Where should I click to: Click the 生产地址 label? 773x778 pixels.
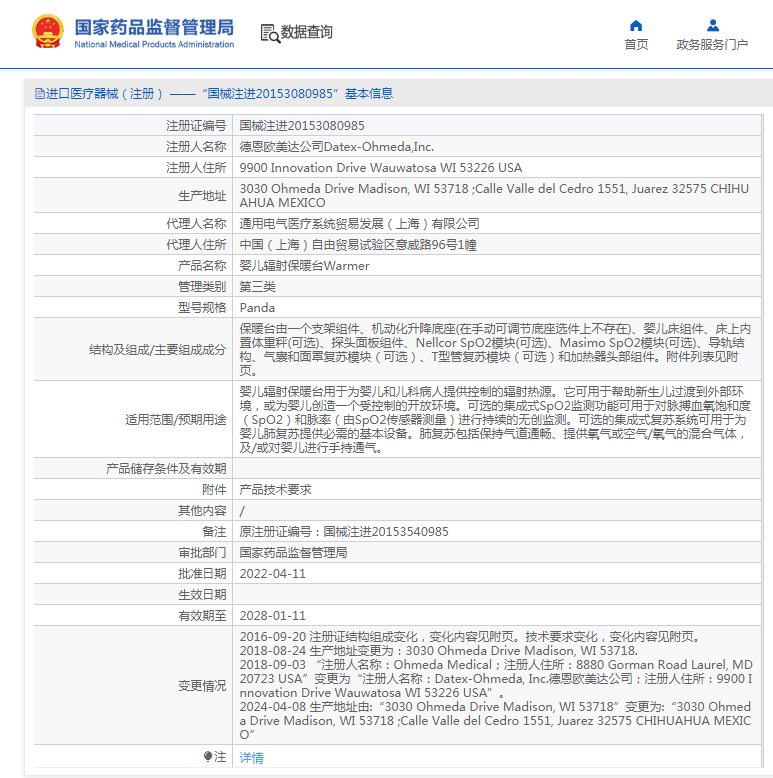(x=202, y=195)
